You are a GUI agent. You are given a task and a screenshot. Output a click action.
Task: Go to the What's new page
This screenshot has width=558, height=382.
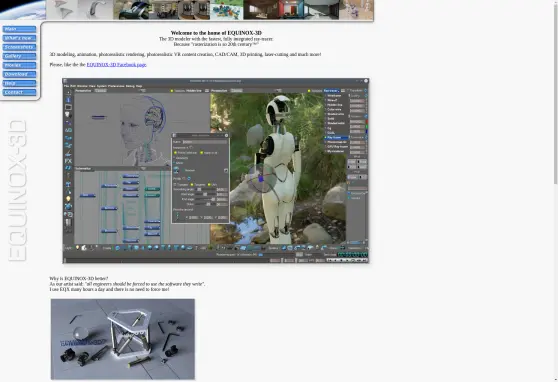[x=19, y=38]
